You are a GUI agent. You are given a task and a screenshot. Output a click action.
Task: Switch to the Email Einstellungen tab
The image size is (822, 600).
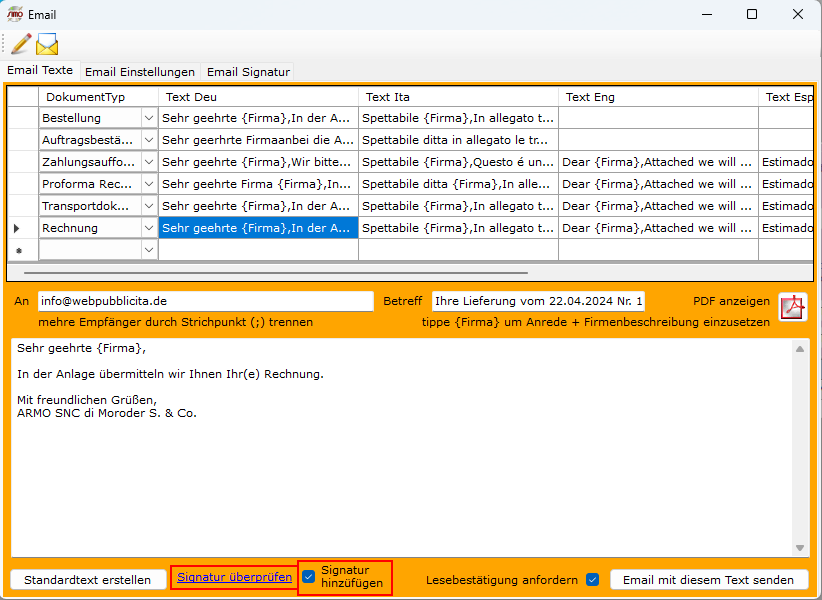(140, 72)
